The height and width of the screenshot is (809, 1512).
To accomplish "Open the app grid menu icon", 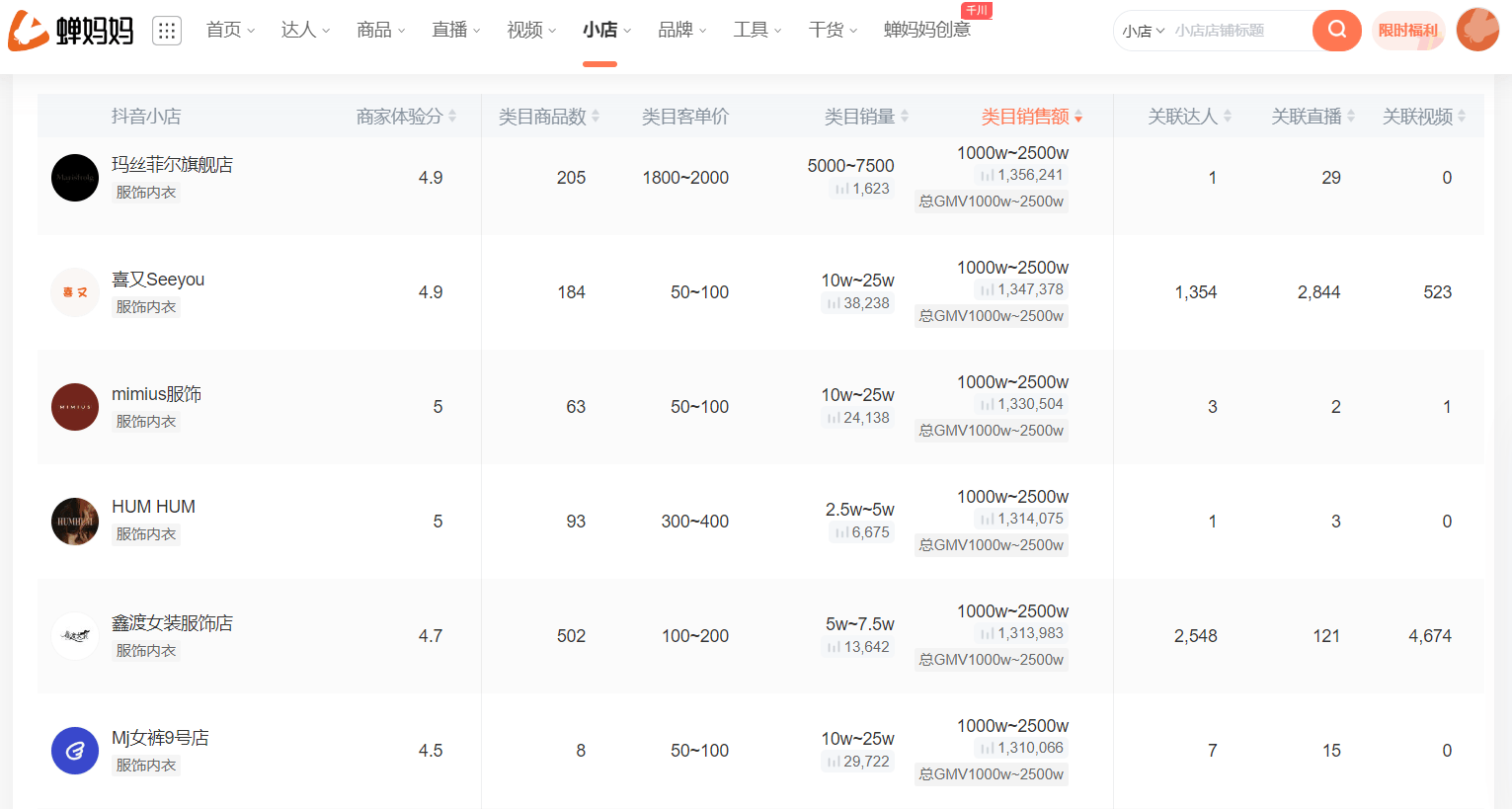I will coord(167,31).
